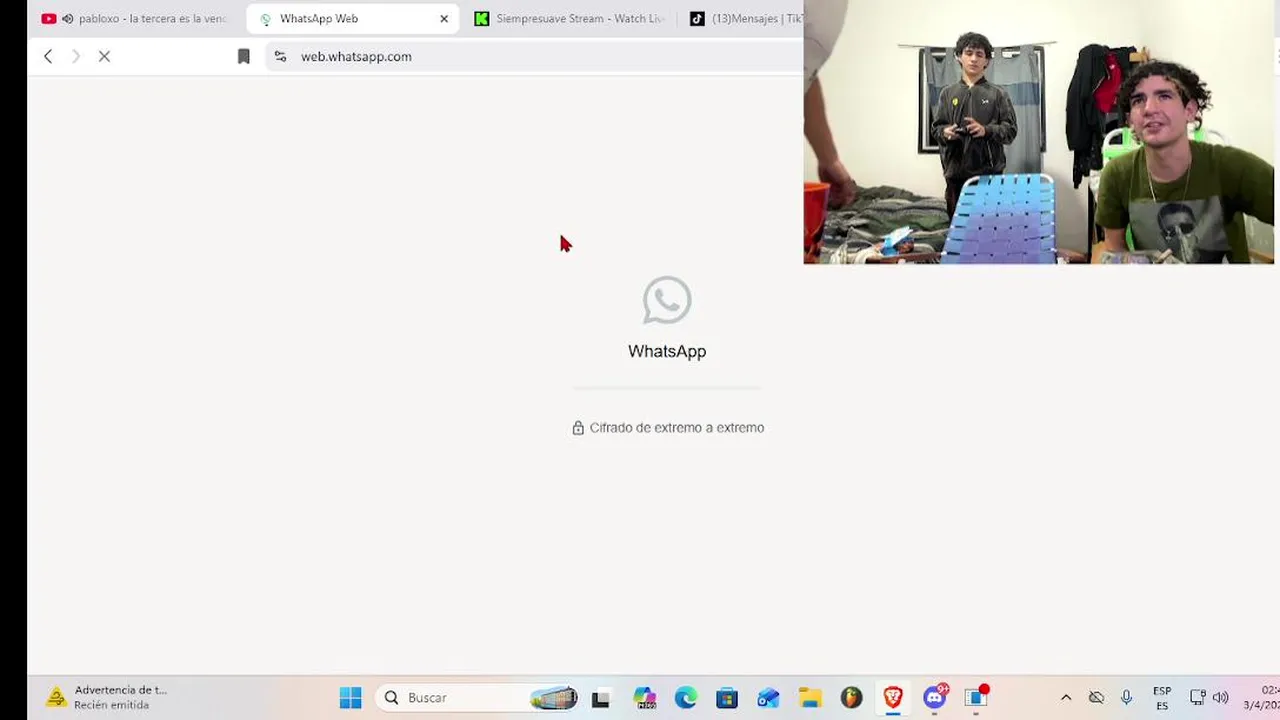Go back using the browser back arrow
This screenshot has width=1280, height=720.
point(48,57)
